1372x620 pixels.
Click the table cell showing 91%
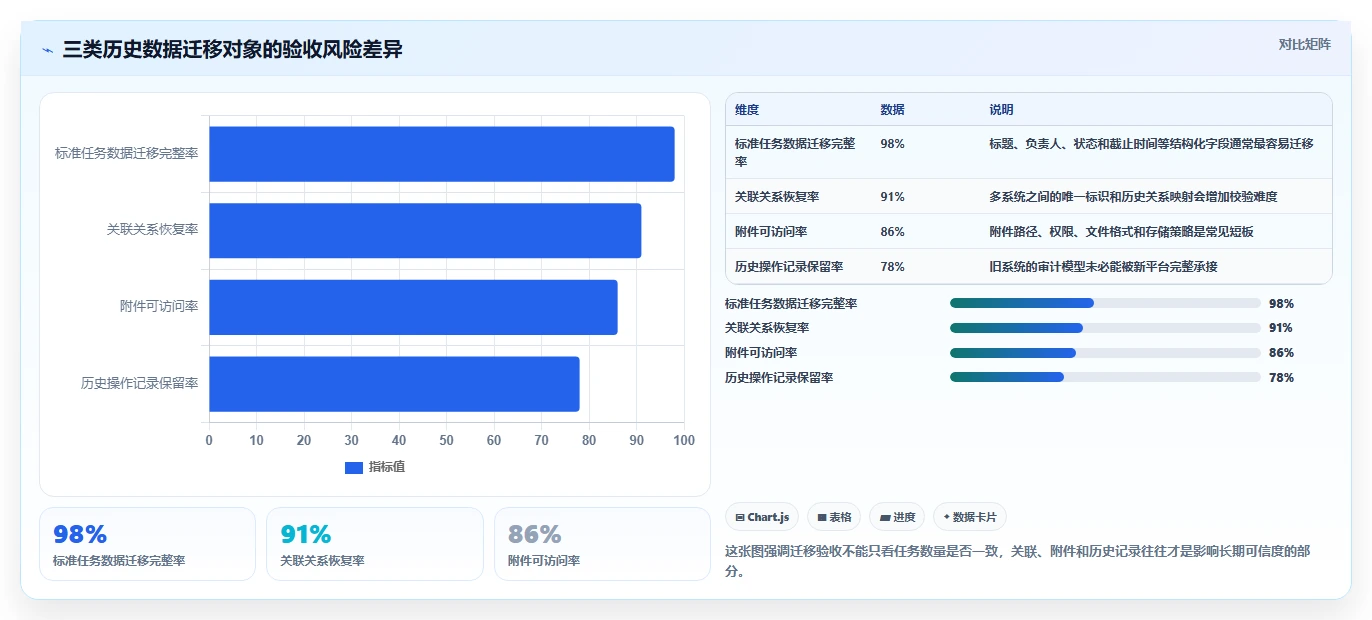point(892,197)
